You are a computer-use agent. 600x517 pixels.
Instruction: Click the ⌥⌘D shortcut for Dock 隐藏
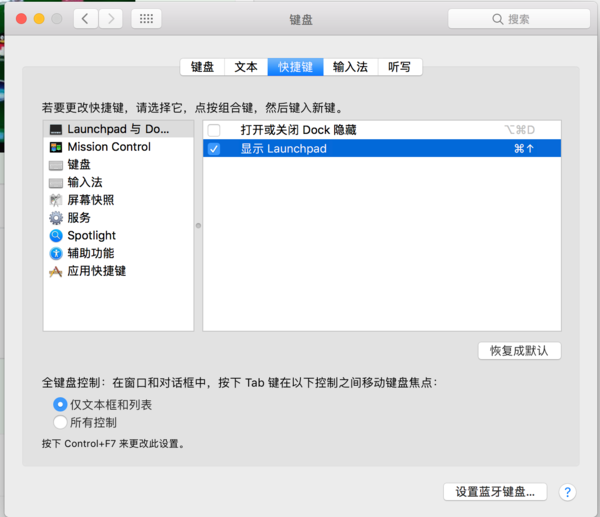[520, 130]
